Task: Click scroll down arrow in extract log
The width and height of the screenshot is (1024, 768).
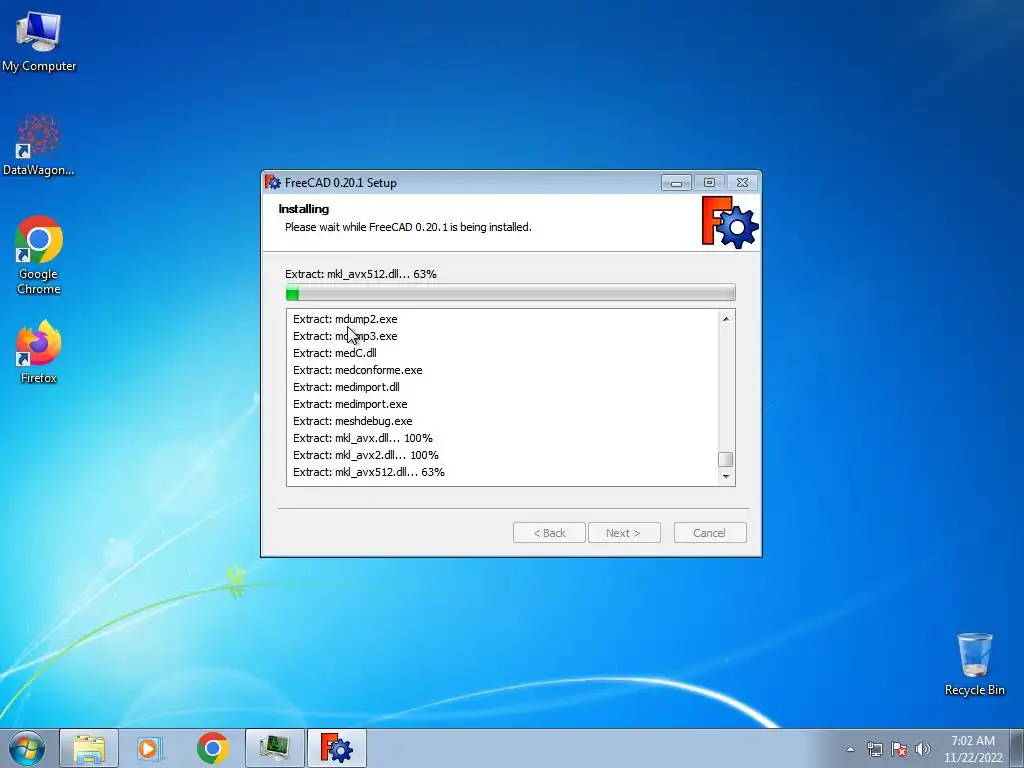Action: tap(726, 477)
